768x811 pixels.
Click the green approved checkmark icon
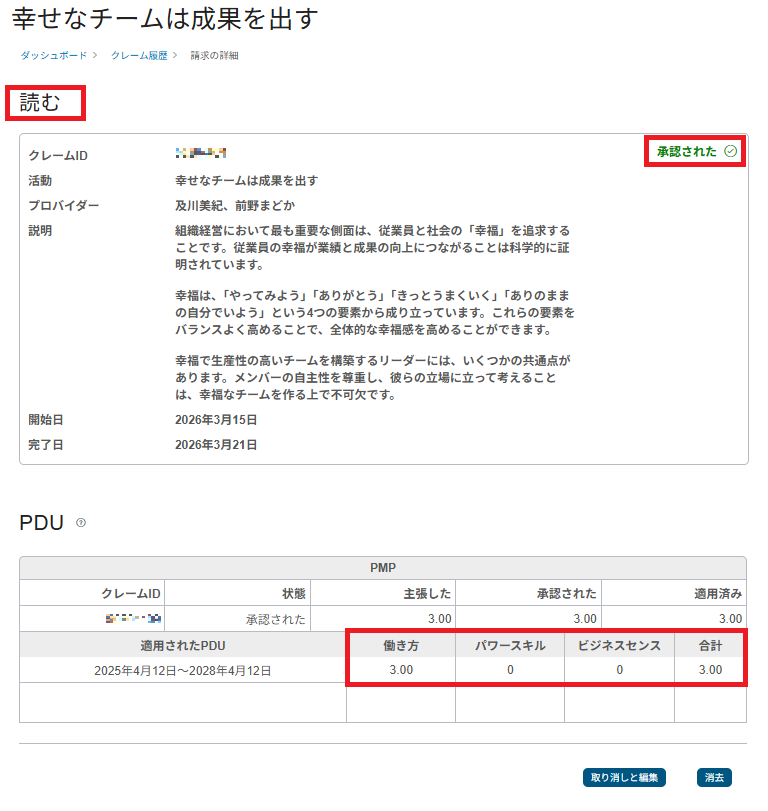pyautogui.click(x=730, y=151)
